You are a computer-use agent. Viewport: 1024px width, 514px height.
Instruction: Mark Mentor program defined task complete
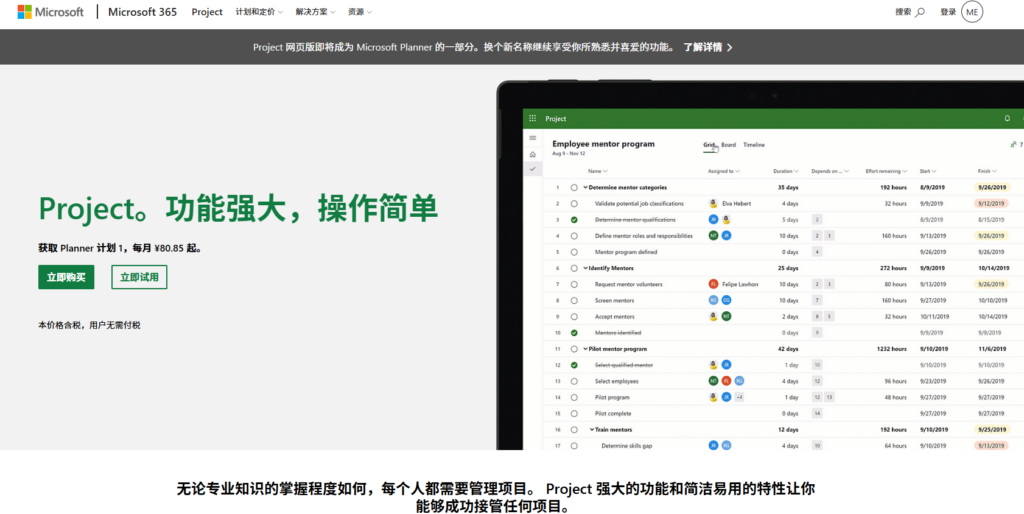click(574, 251)
